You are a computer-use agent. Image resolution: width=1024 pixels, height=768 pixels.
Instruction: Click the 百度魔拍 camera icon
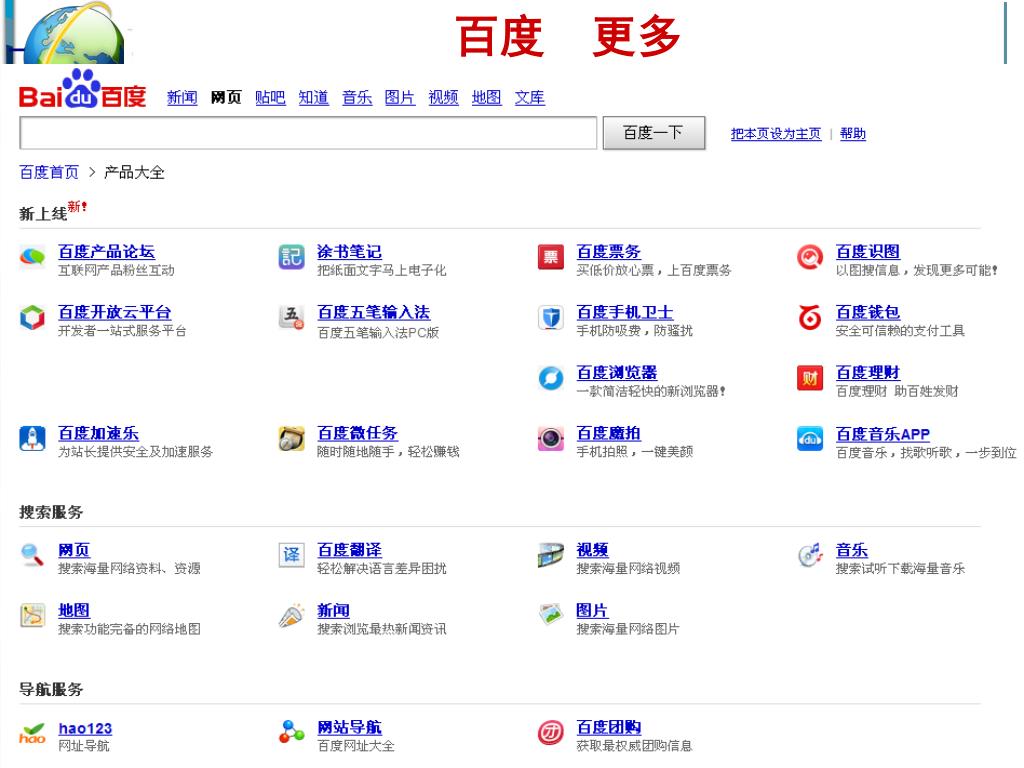tap(551, 438)
